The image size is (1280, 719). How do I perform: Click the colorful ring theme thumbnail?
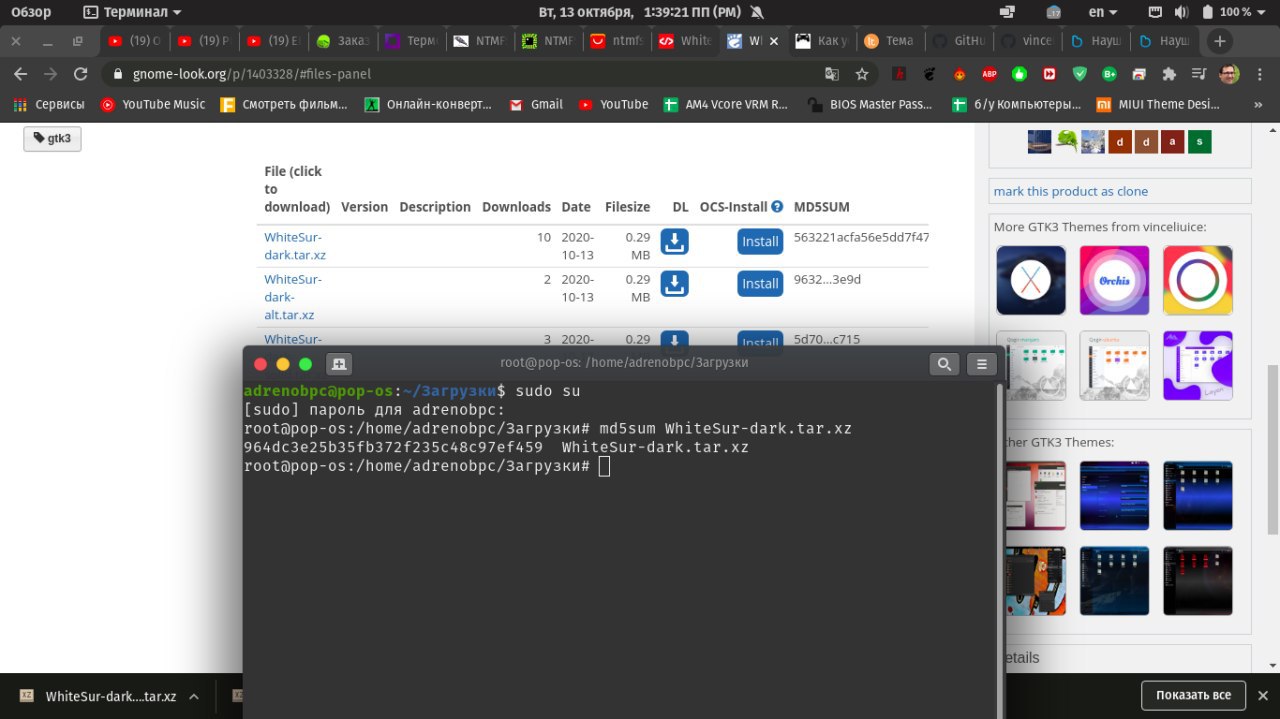tap(1198, 280)
